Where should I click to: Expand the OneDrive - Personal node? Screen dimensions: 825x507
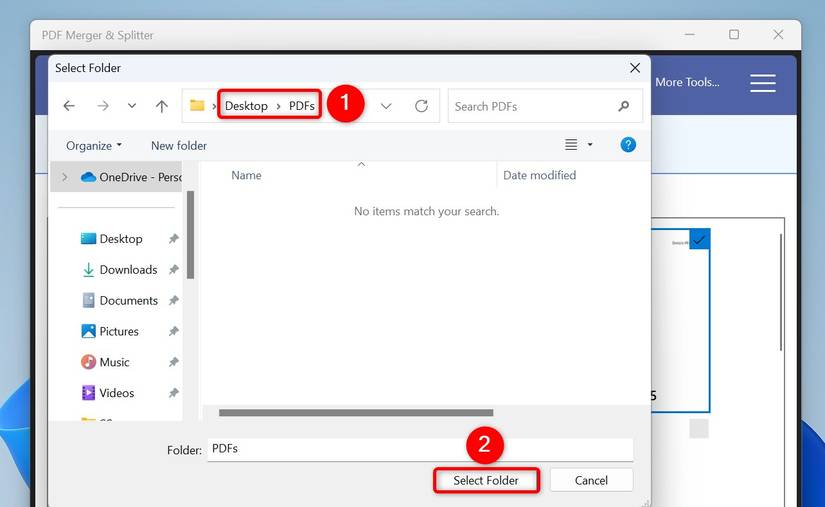click(64, 177)
